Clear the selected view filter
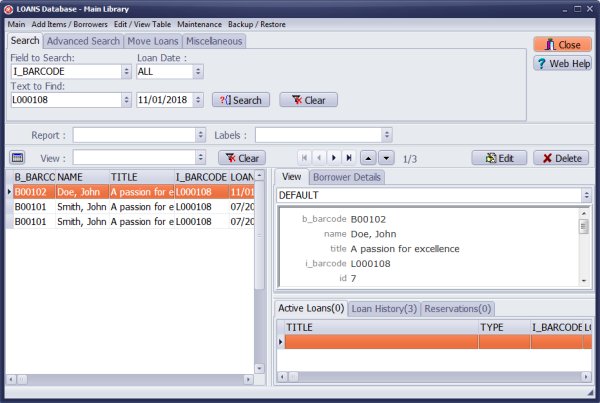Image resolution: width=600 pixels, height=403 pixels. tap(242, 158)
